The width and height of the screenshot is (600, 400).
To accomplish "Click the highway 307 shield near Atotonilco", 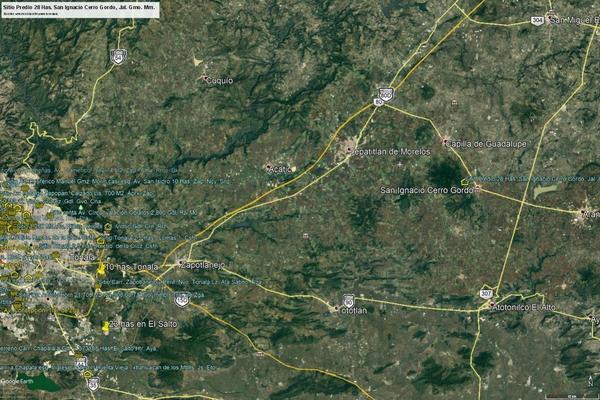I will pyautogui.click(x=485, y=293).
